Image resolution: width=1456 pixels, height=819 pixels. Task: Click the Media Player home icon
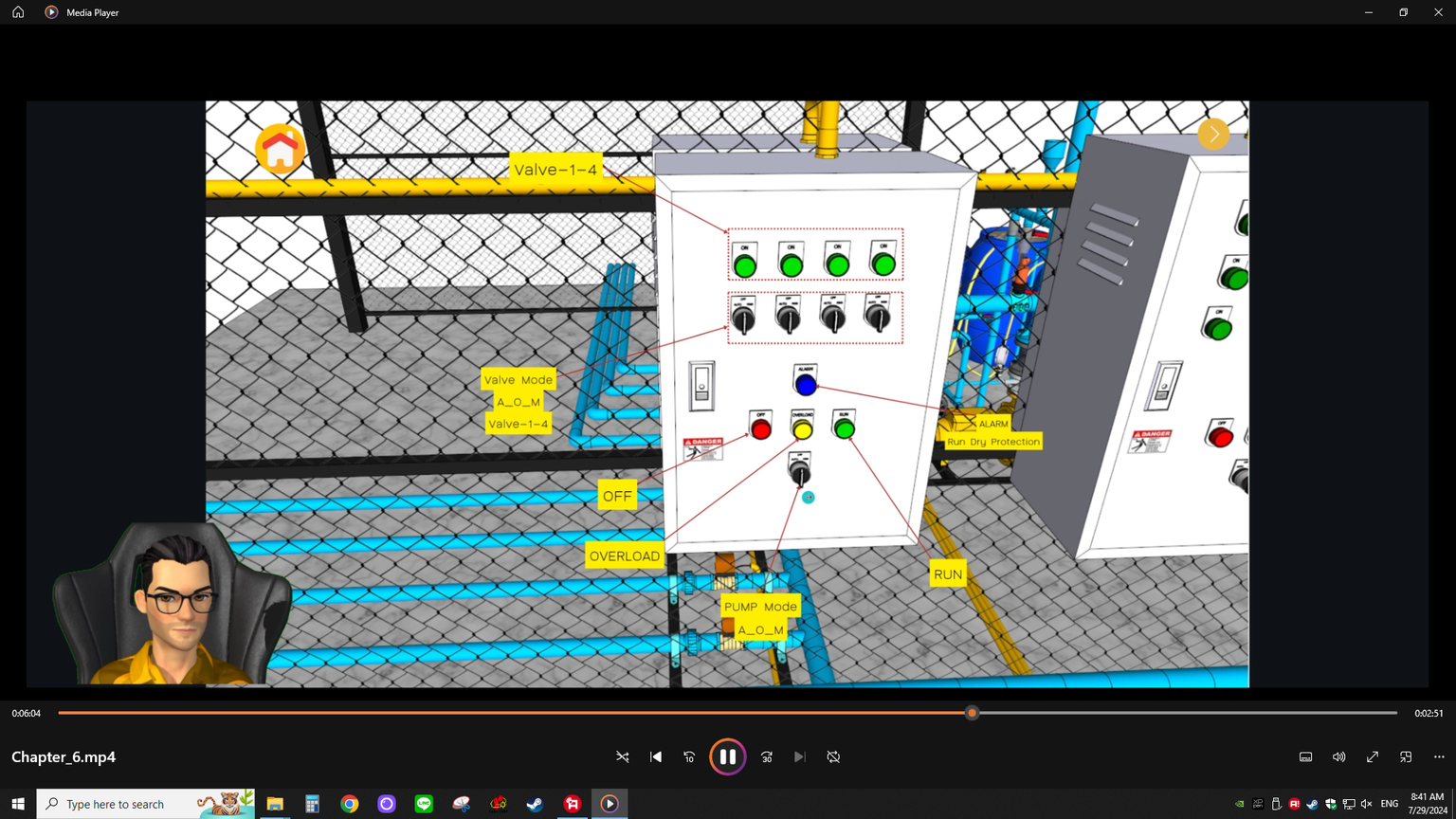18,12
